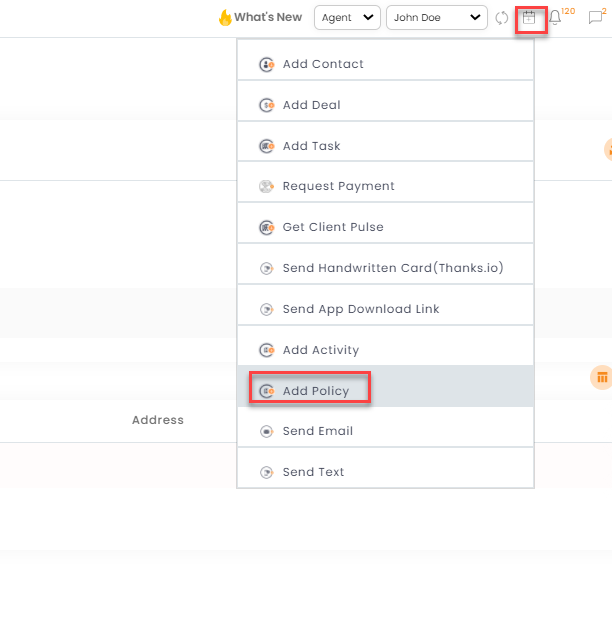
Task: Choose Send Handwritten Card (Thanks.io)
Action: pos(385,268)
